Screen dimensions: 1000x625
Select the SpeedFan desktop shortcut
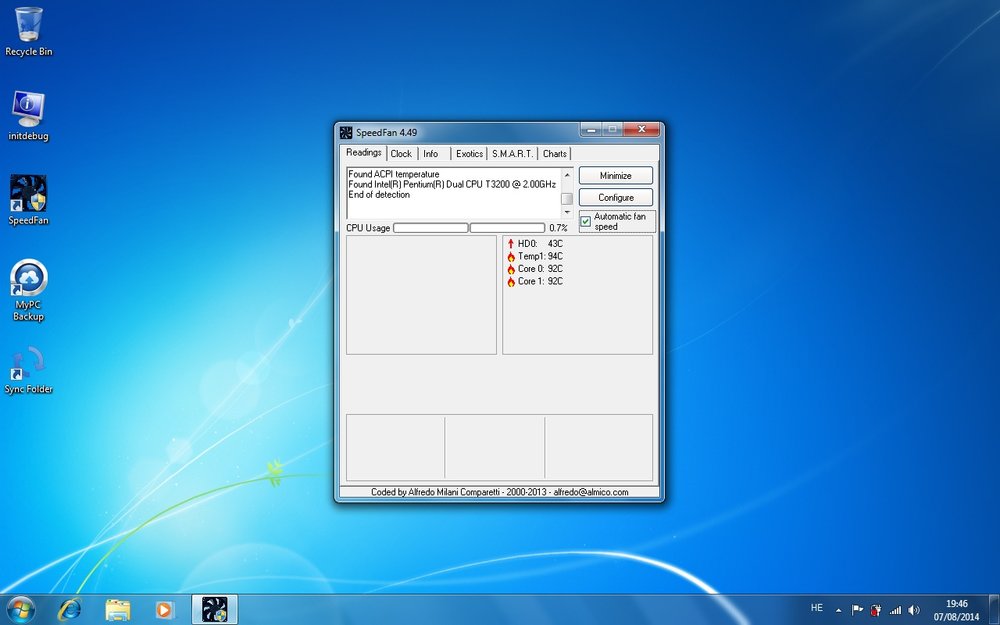28,200
